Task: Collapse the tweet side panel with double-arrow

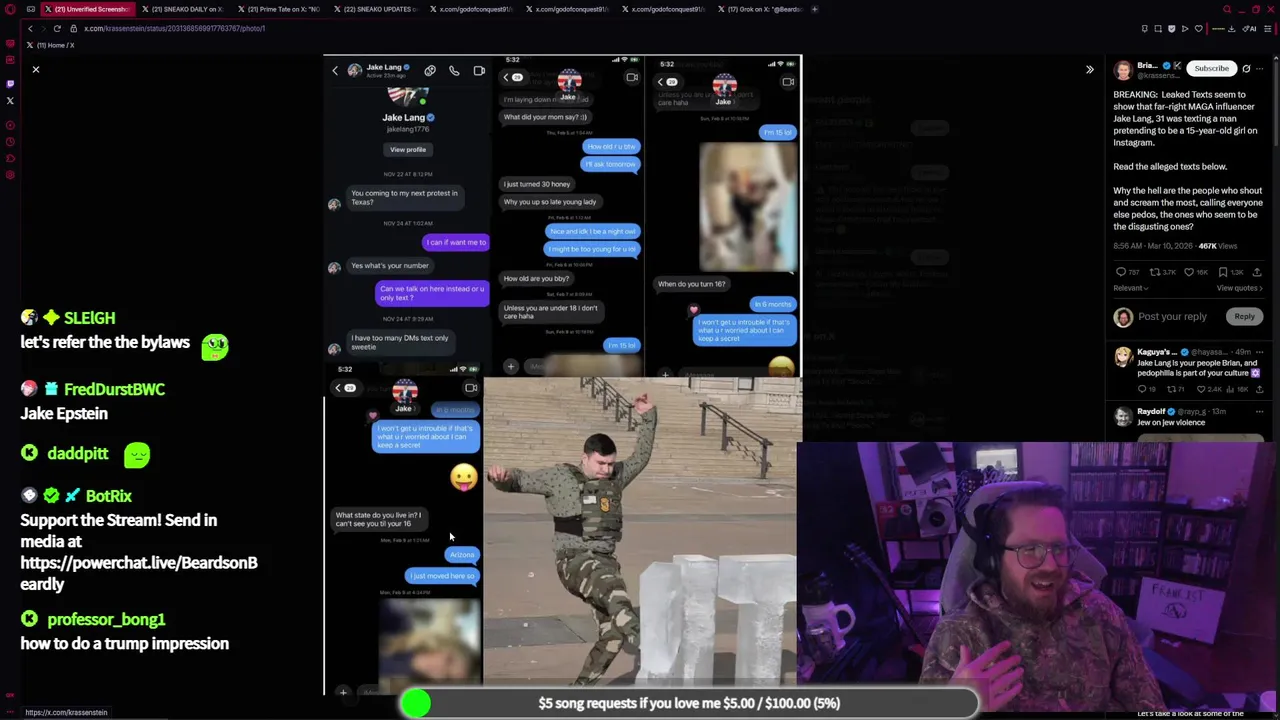Action: (1090, 69)
